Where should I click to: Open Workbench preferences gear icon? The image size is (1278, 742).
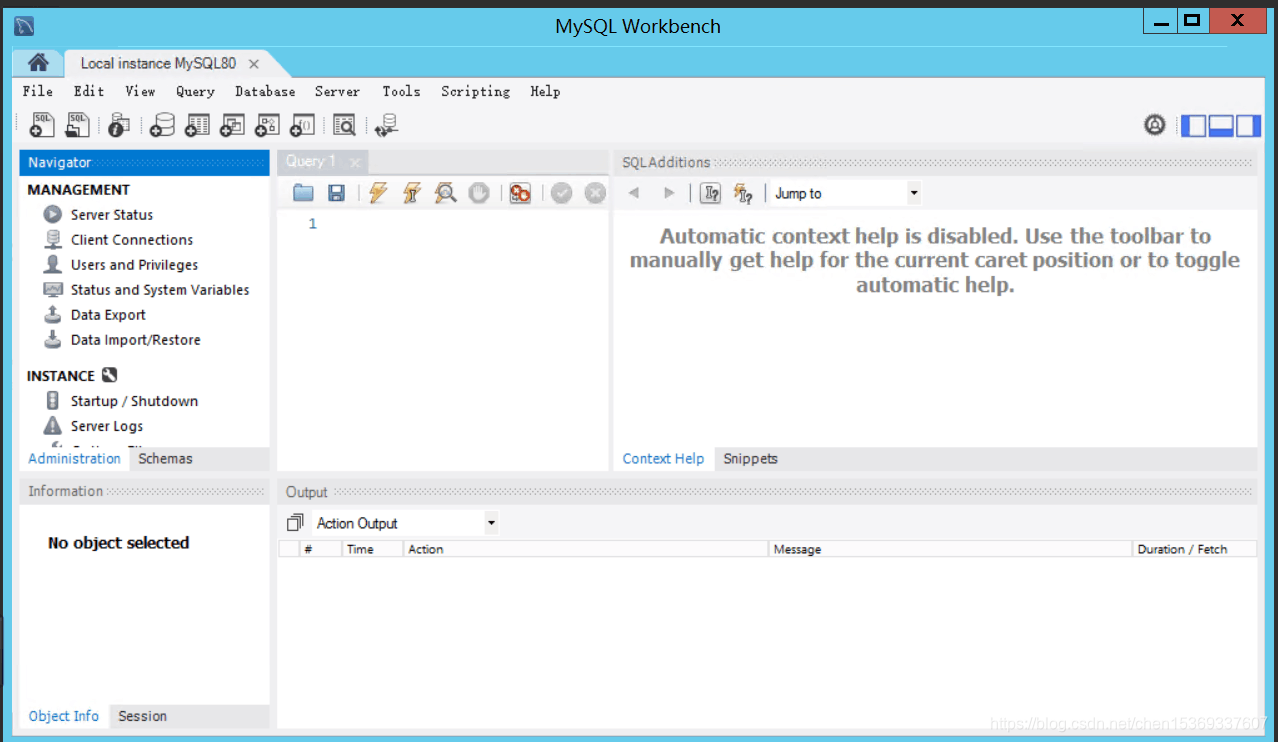(1155, 125)
